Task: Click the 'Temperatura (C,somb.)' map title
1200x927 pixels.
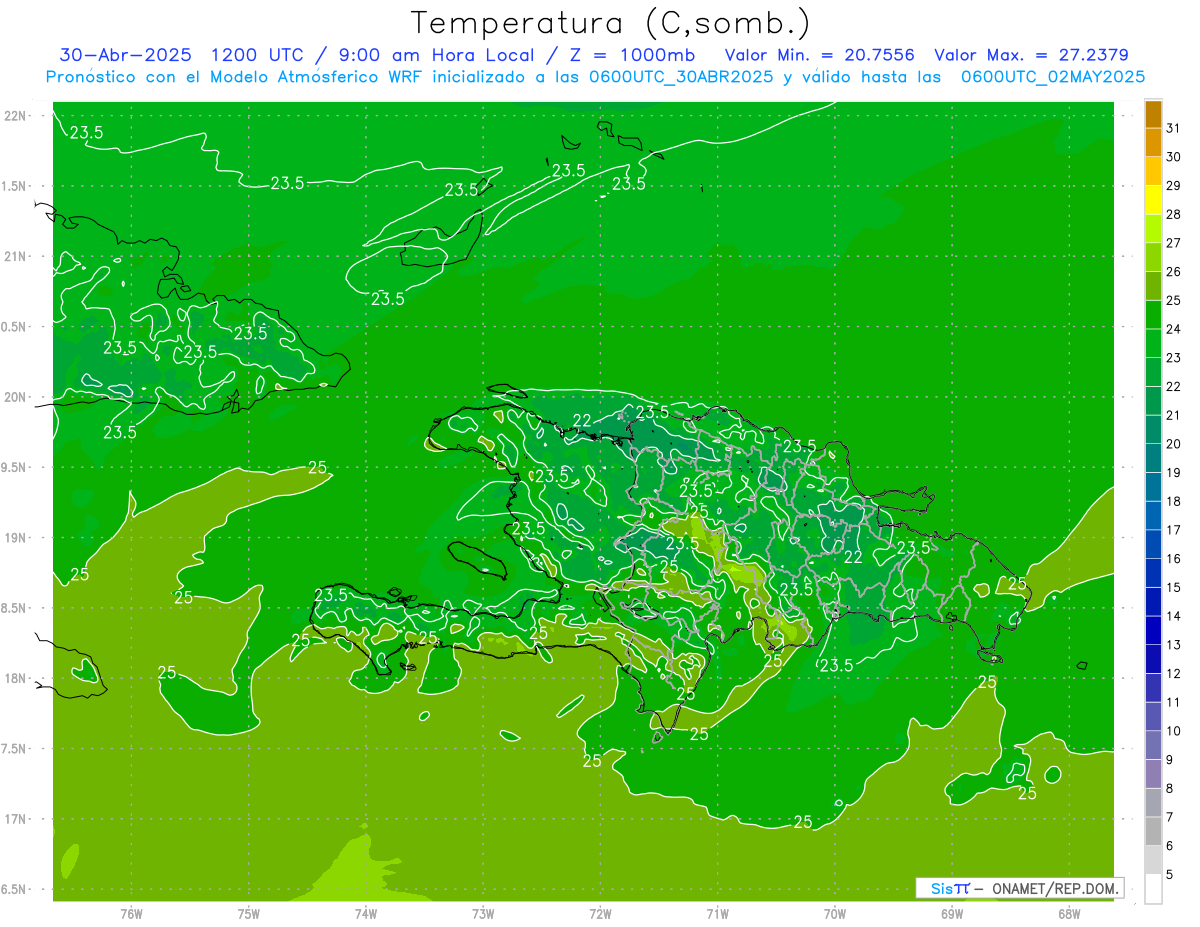Action: click(611, 23)
